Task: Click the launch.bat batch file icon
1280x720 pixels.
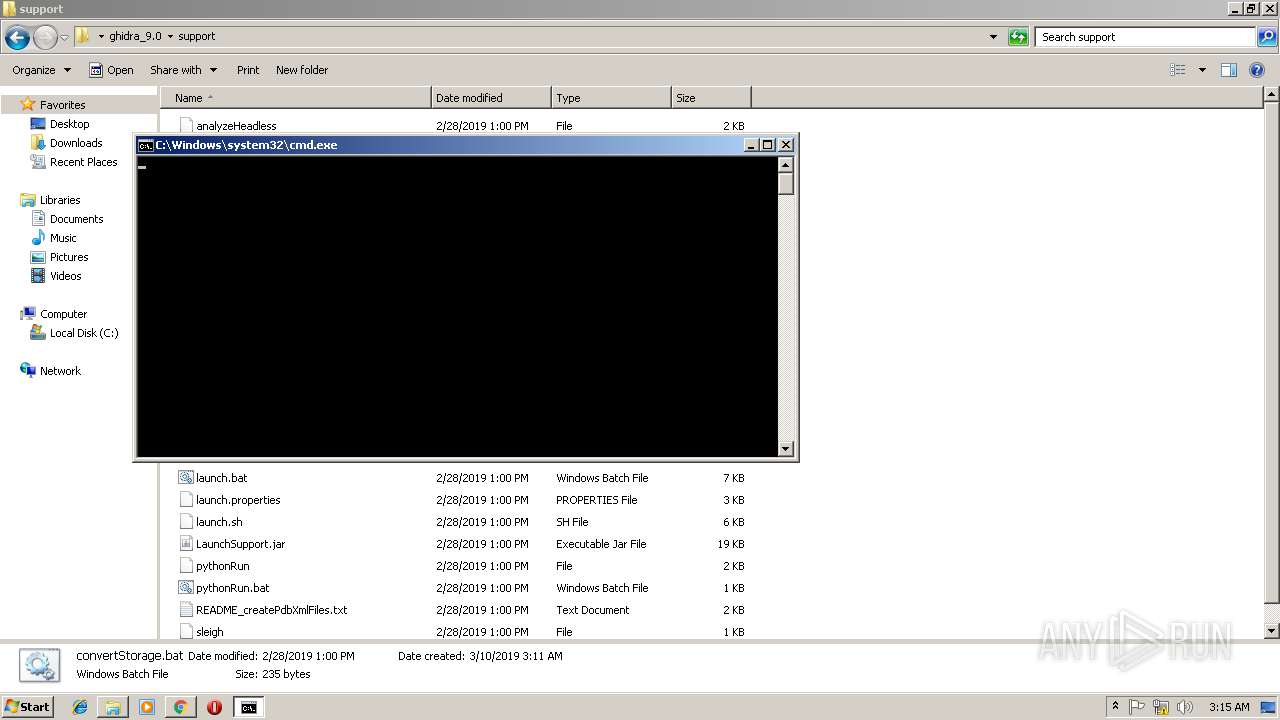Action: [186, 478]
